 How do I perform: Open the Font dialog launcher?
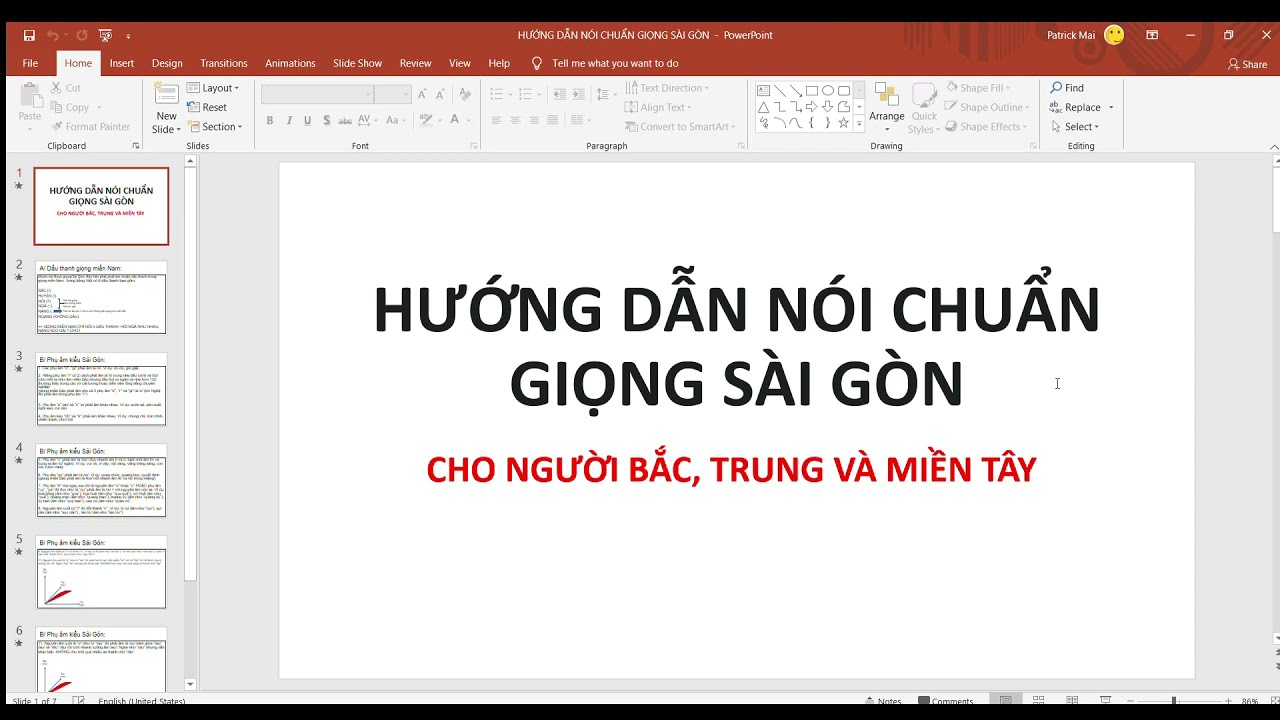[475, 146]
